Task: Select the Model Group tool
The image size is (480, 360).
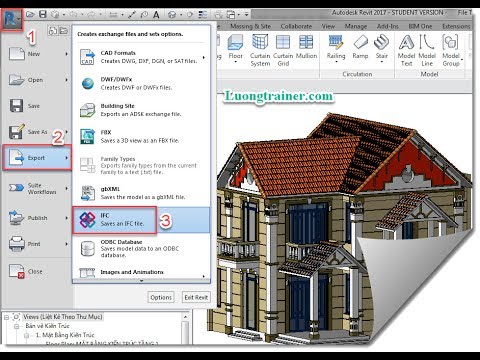Action: click(x=451, y=50)
